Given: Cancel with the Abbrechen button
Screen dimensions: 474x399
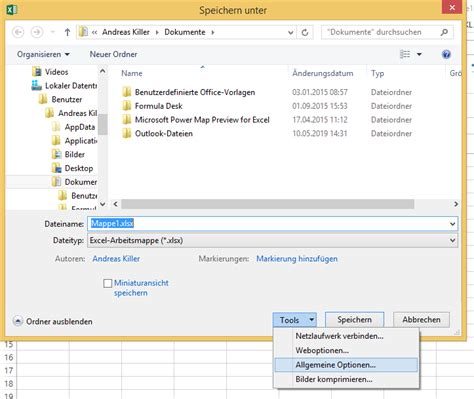Looking at the screenshot, I should tap(421, 320).
